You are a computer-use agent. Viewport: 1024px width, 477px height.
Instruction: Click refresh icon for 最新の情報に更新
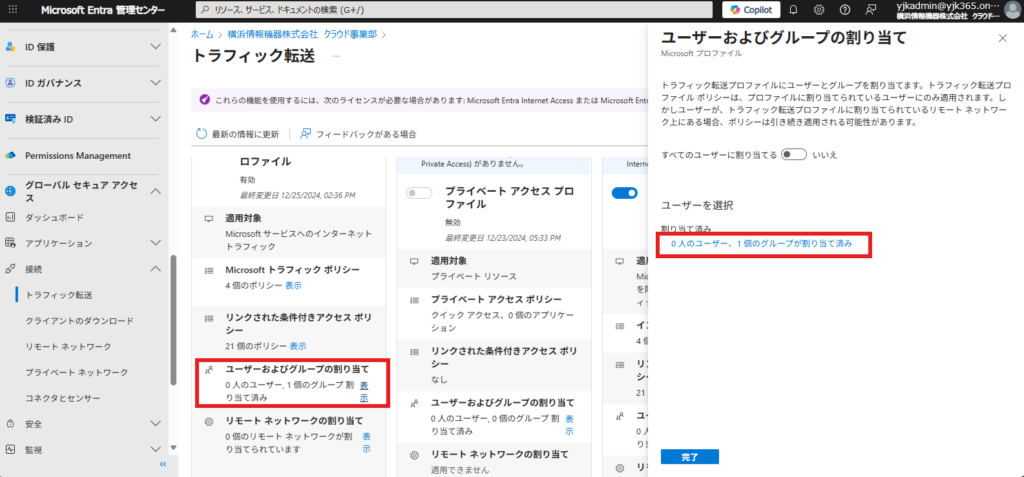tap(204, 133)
